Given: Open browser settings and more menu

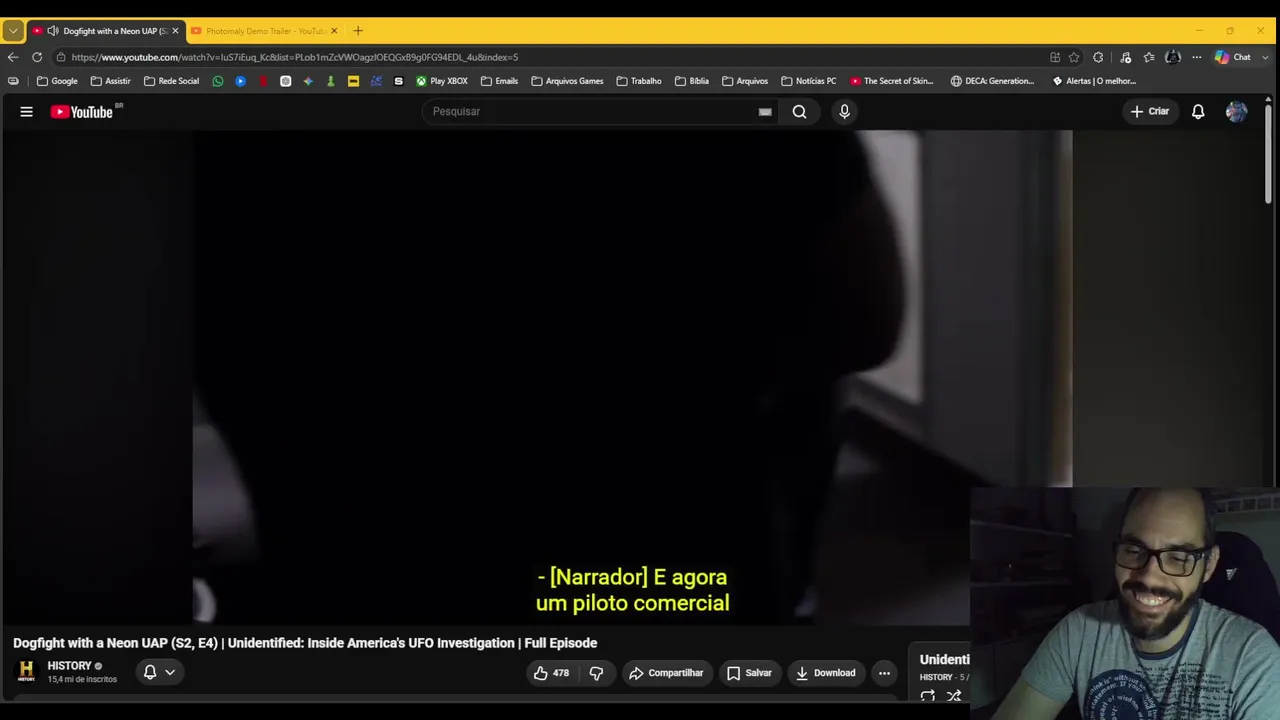Looking at the screenshot, I should pyautogui.click(x=1196, y=57).
